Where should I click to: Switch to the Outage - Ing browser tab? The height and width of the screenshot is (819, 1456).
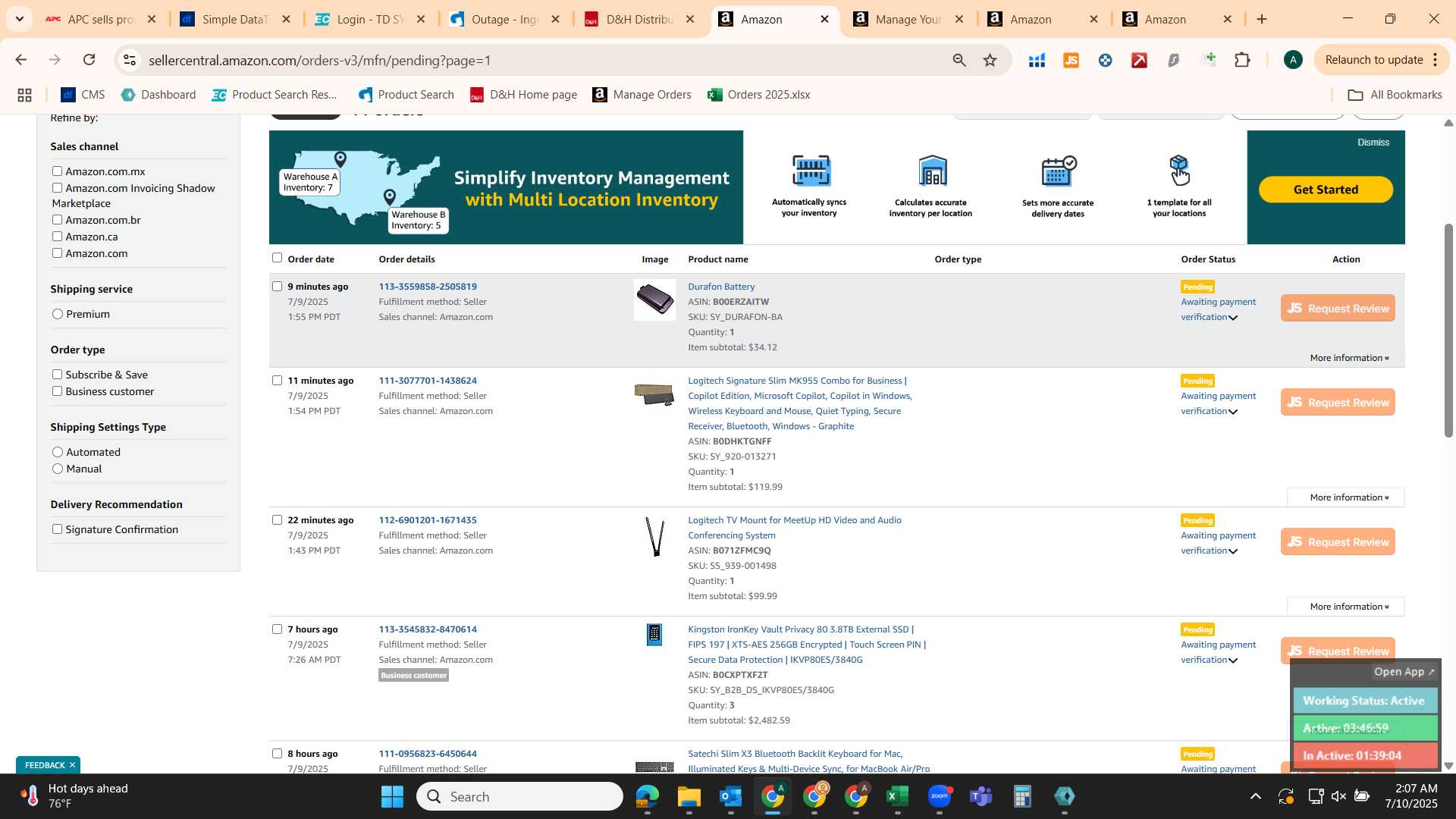(x=504, y=19)
